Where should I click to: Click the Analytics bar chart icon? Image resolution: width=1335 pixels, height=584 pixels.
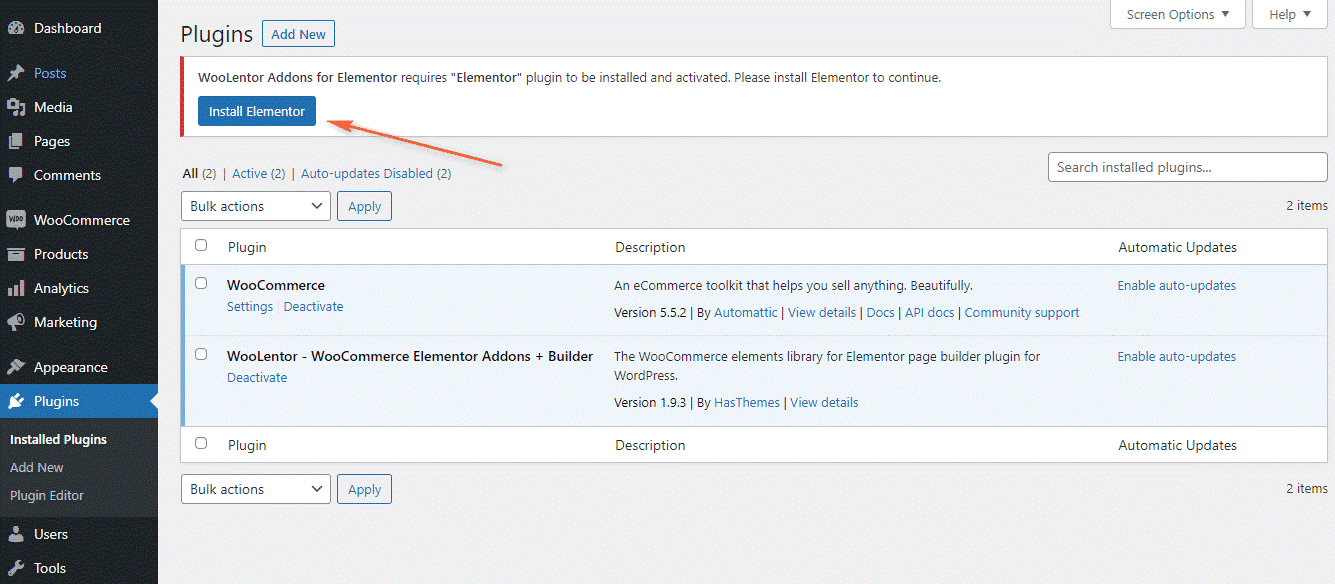click(x=16, y=288)
